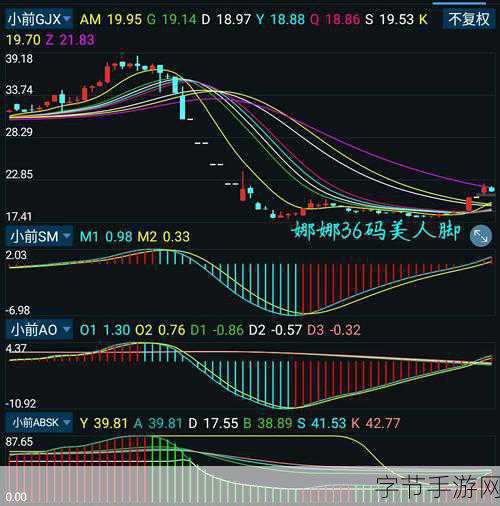Select the Z 21.83 indicator value
Screen dimensions: 500x506
click(70, 40)
